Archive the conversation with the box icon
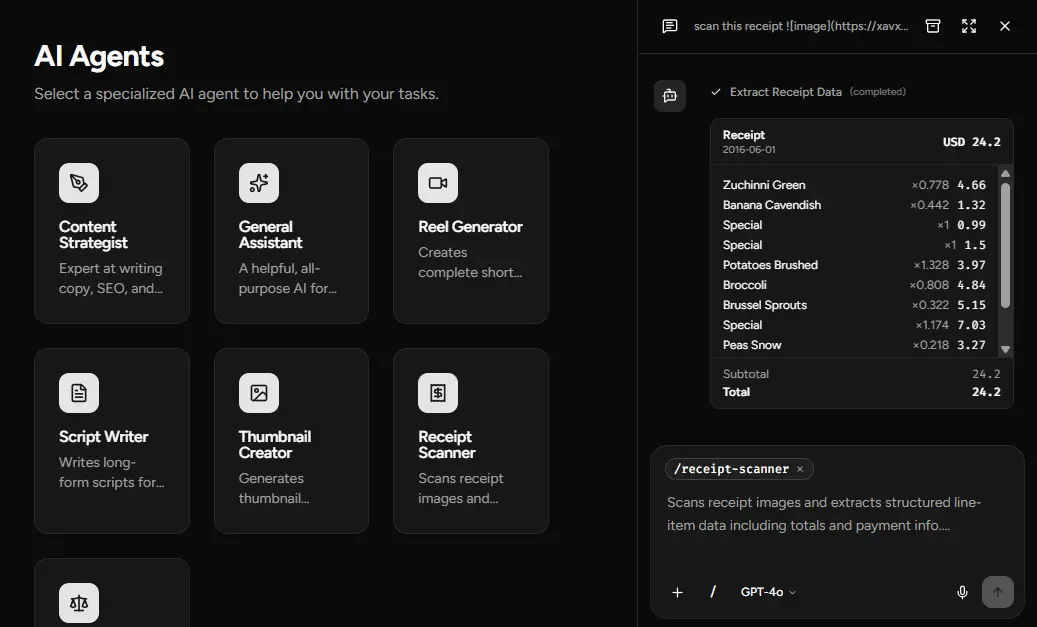The height and width of the screenshot is (627, 1037). (933, 26)
